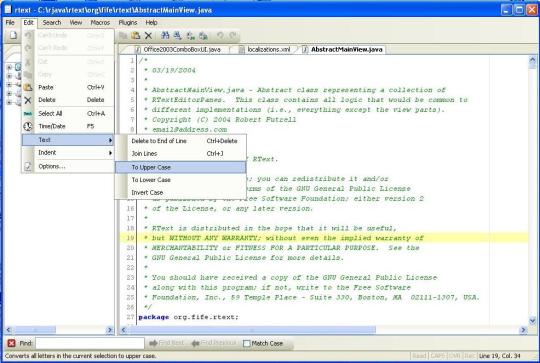Click the editor's horizontal scrollbar thumb
The image size is (540, 363).
point(252,330)
